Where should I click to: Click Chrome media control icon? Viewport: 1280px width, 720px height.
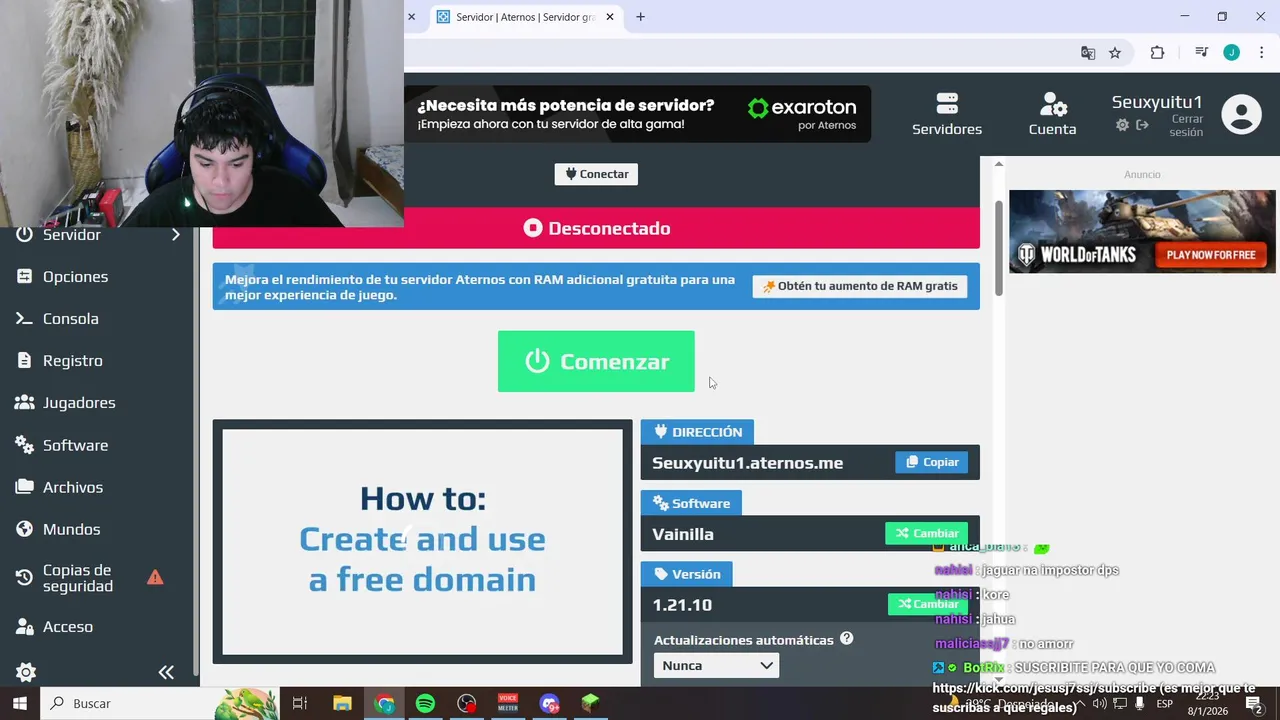coord(1202,53)
